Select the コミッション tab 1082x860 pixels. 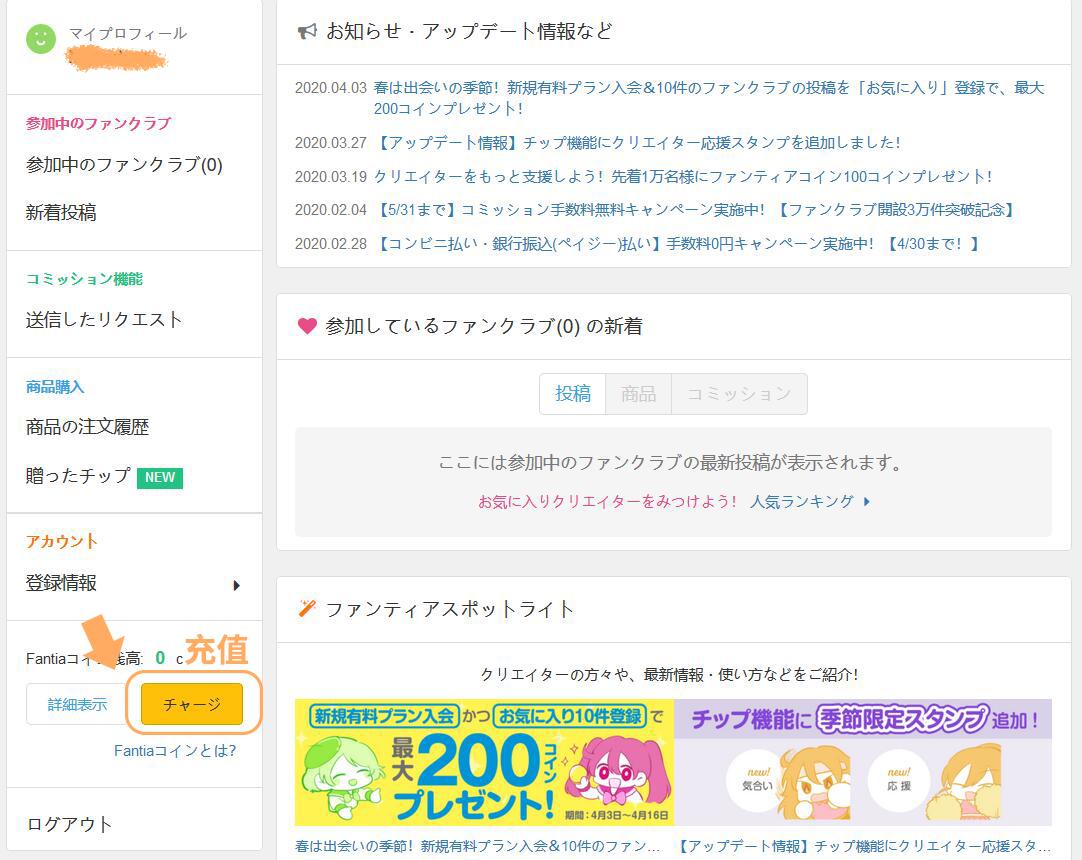(739, 394)
